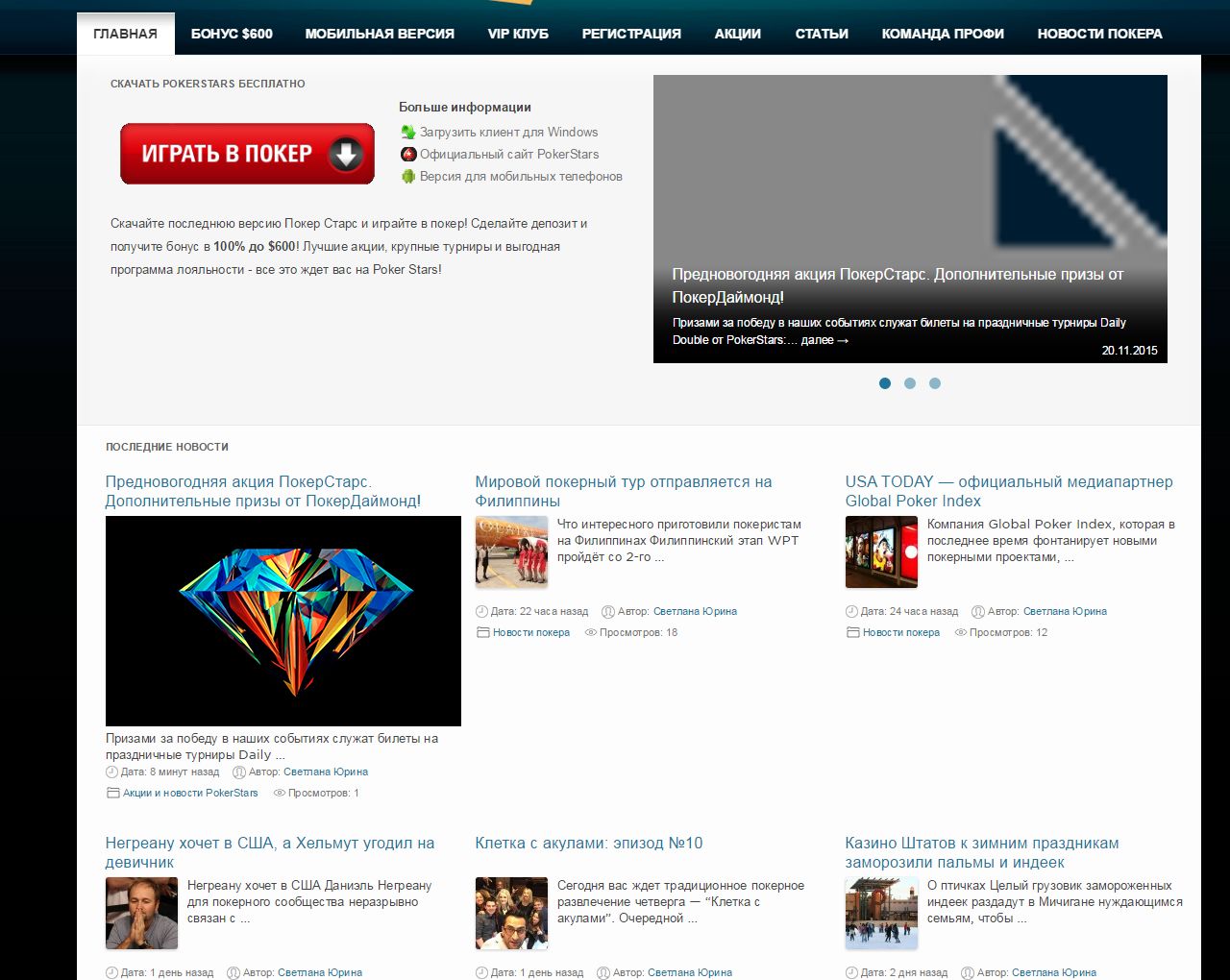The width and height of the screenshot is (1230, 980).
Task: Click the slider date '20.11.2015'
Action: pos(1130,351)
